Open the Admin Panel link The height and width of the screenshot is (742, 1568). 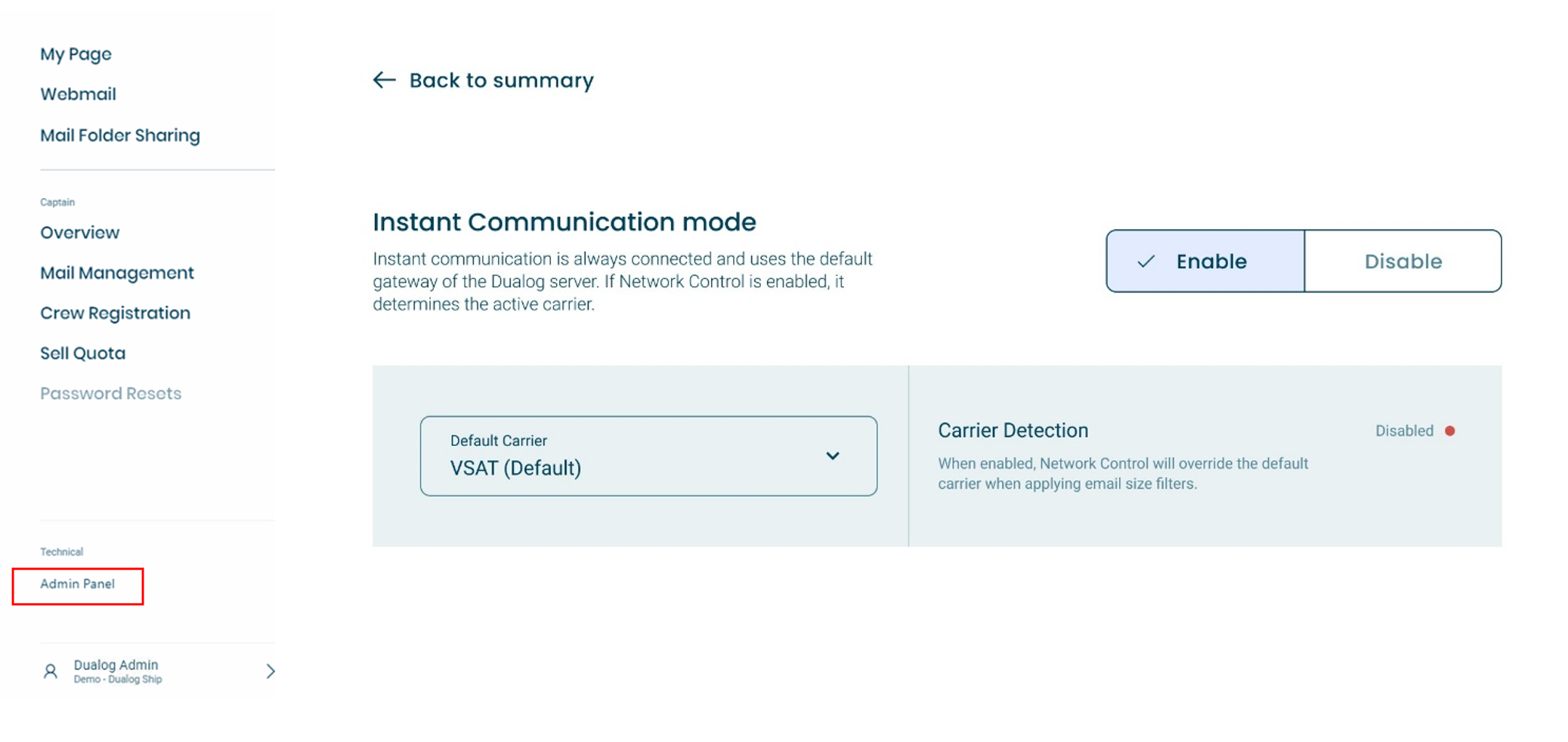[x=77, y=584]
